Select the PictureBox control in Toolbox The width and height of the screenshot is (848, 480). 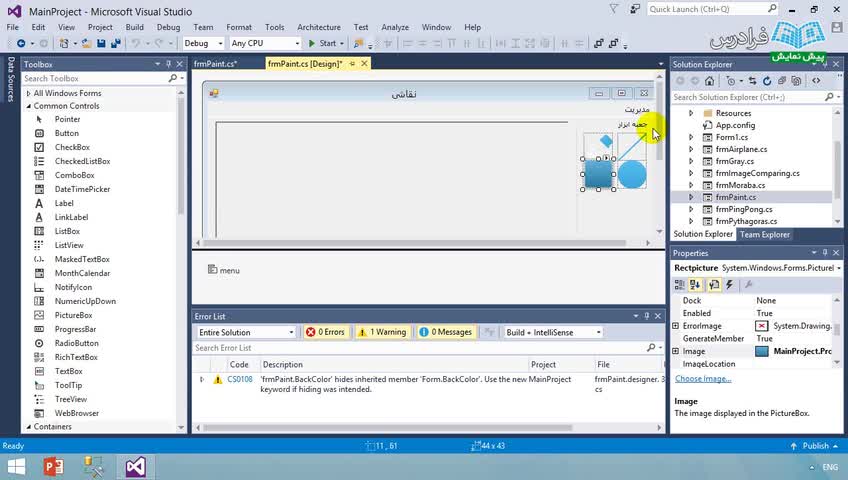pos(73,315)
